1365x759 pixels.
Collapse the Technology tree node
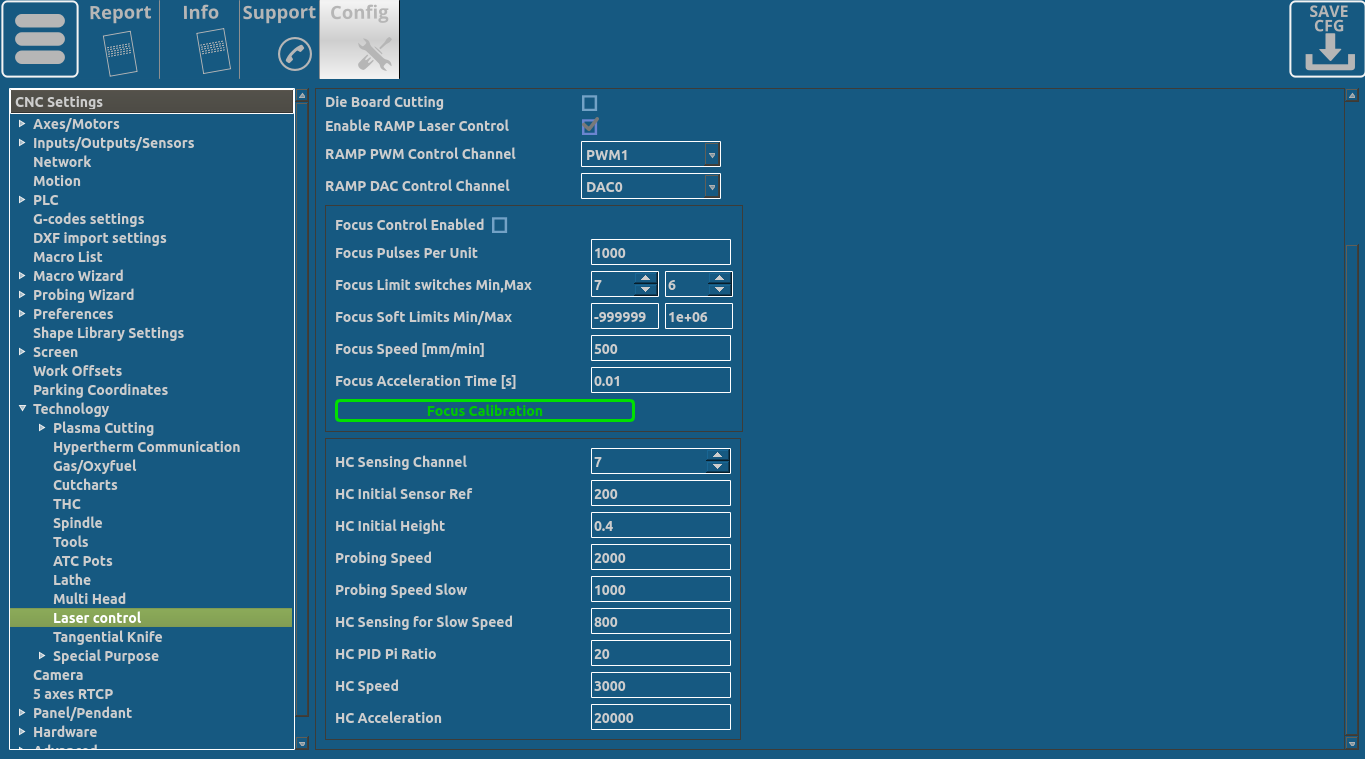click(22, 409)
